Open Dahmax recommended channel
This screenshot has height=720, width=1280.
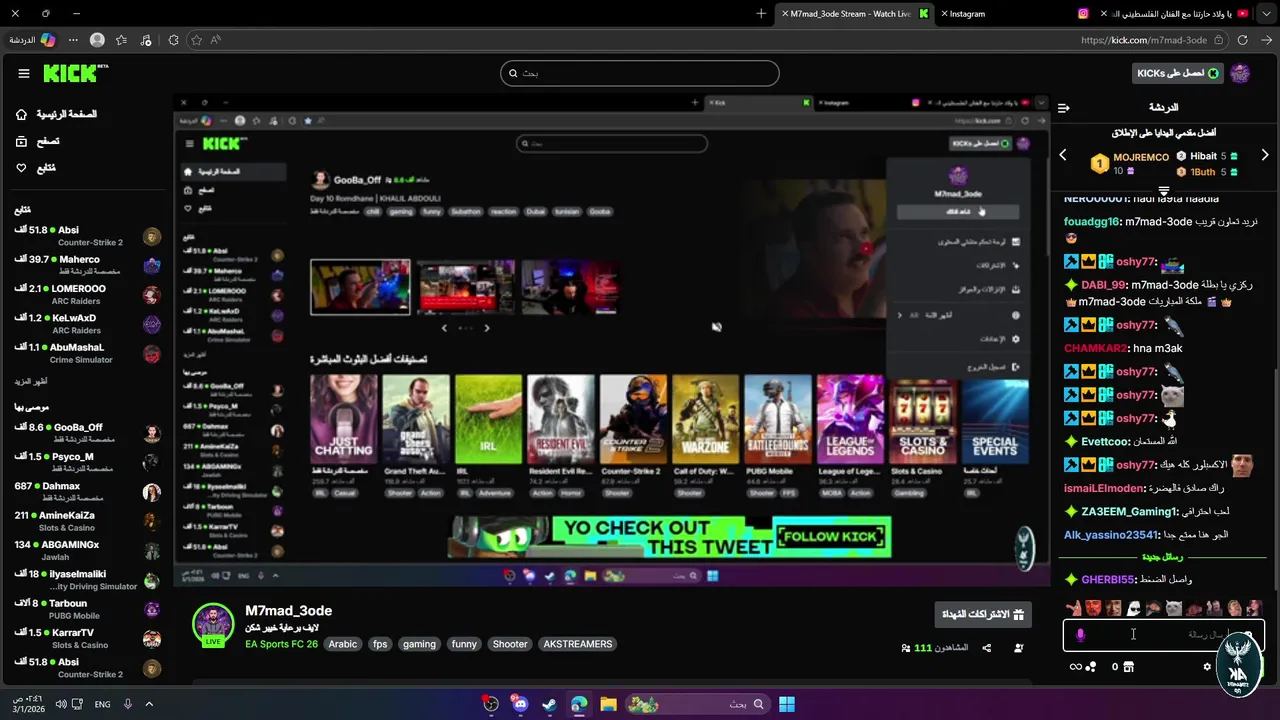(x=87, y=492)
